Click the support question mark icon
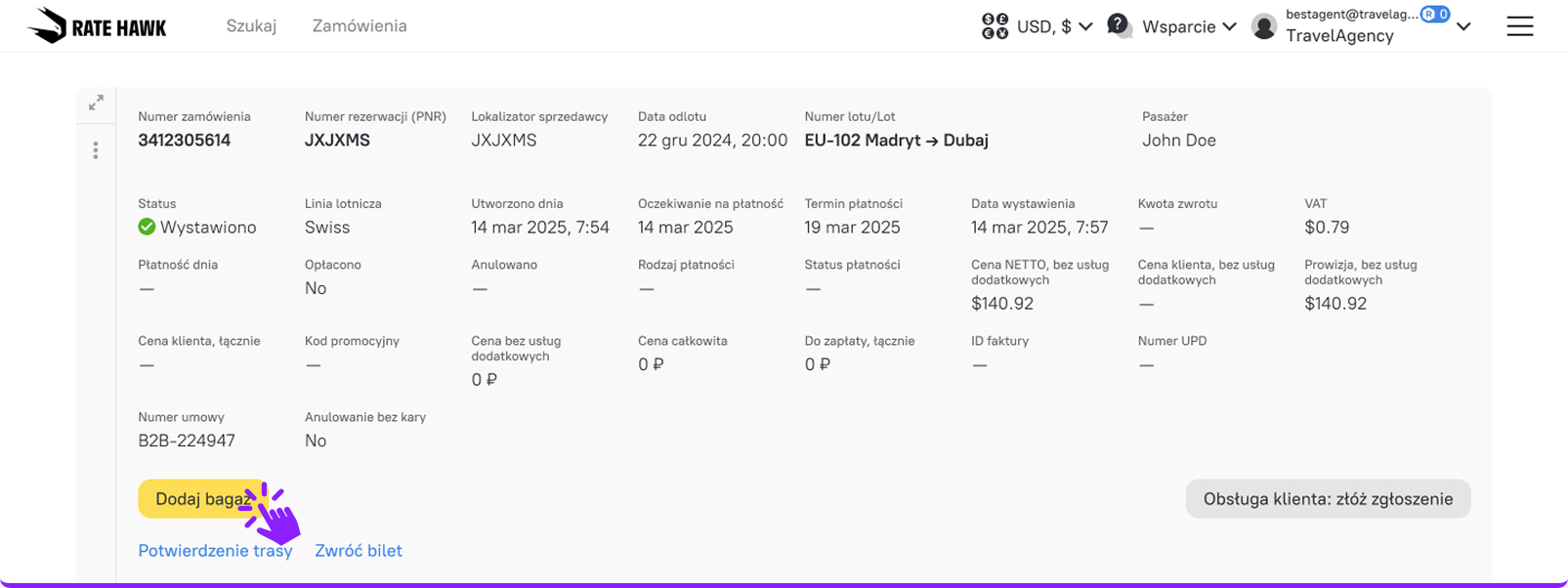Screen dimensions: 1568x588 tap(1120, 25)
